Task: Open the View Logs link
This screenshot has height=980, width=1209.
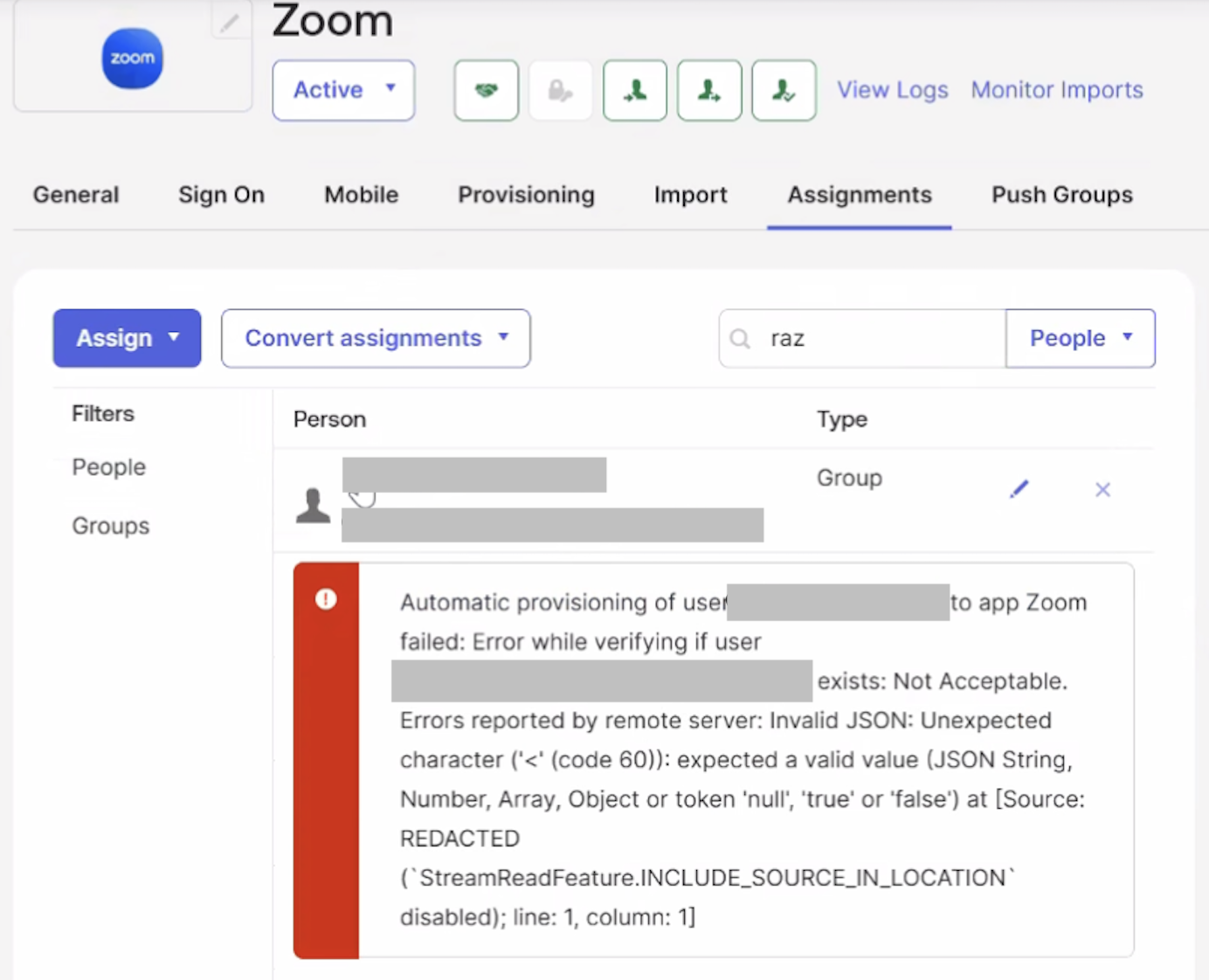Action: (x=893, y=90)
